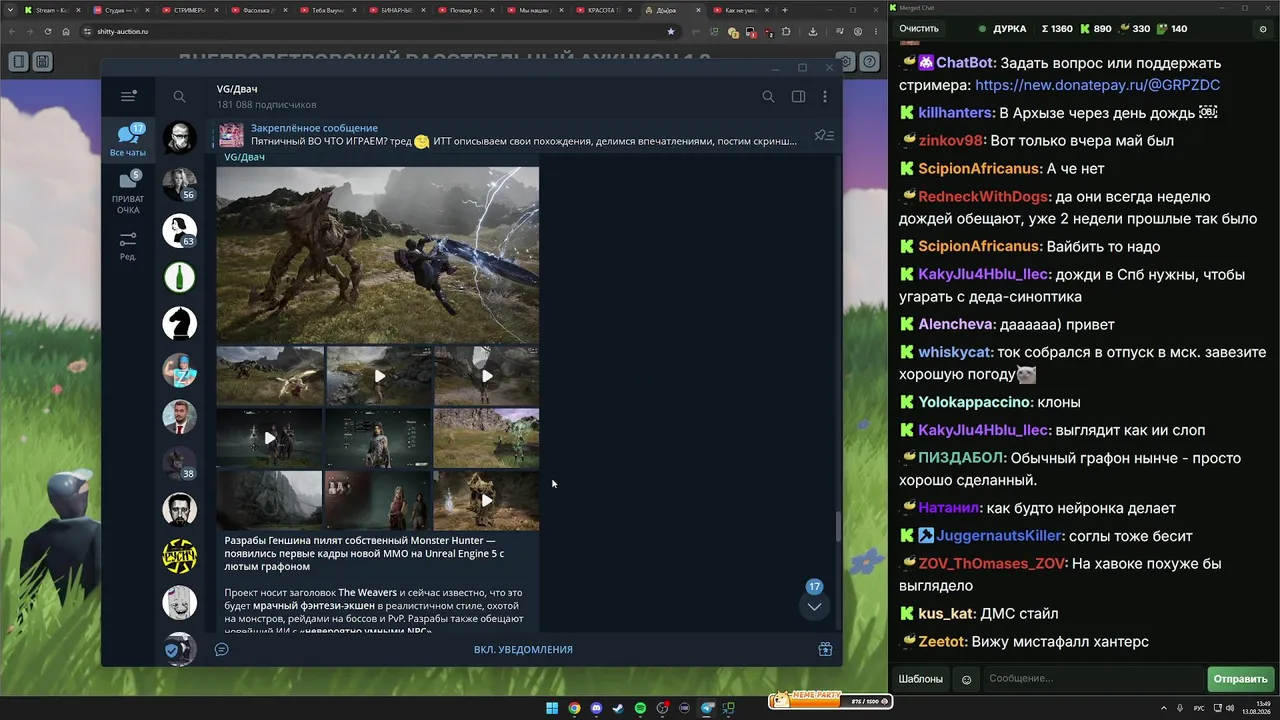Open Merged Chat settings gear
This screenshot has height=720, width=1280.
(x=1263, y=29)
